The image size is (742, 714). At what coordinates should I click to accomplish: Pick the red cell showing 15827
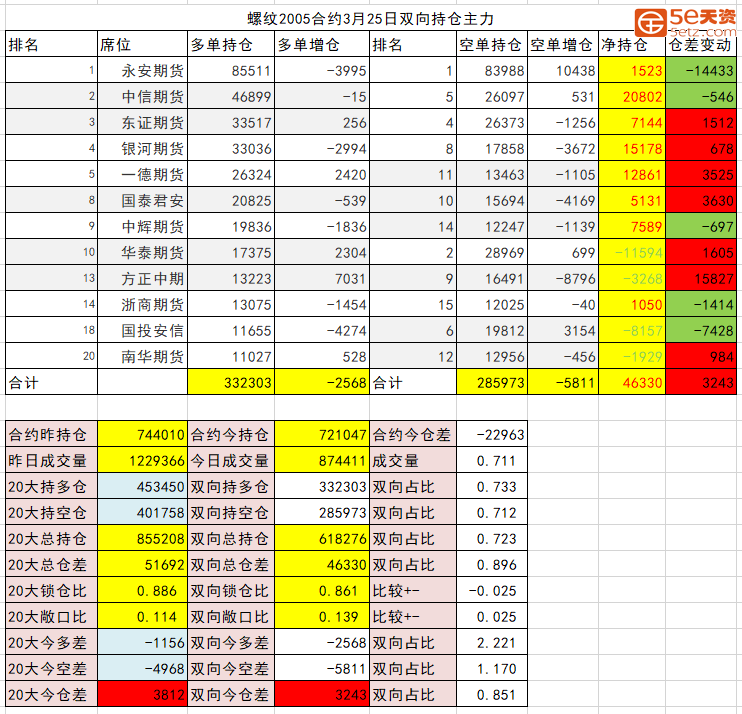click(x=700, y=278)
